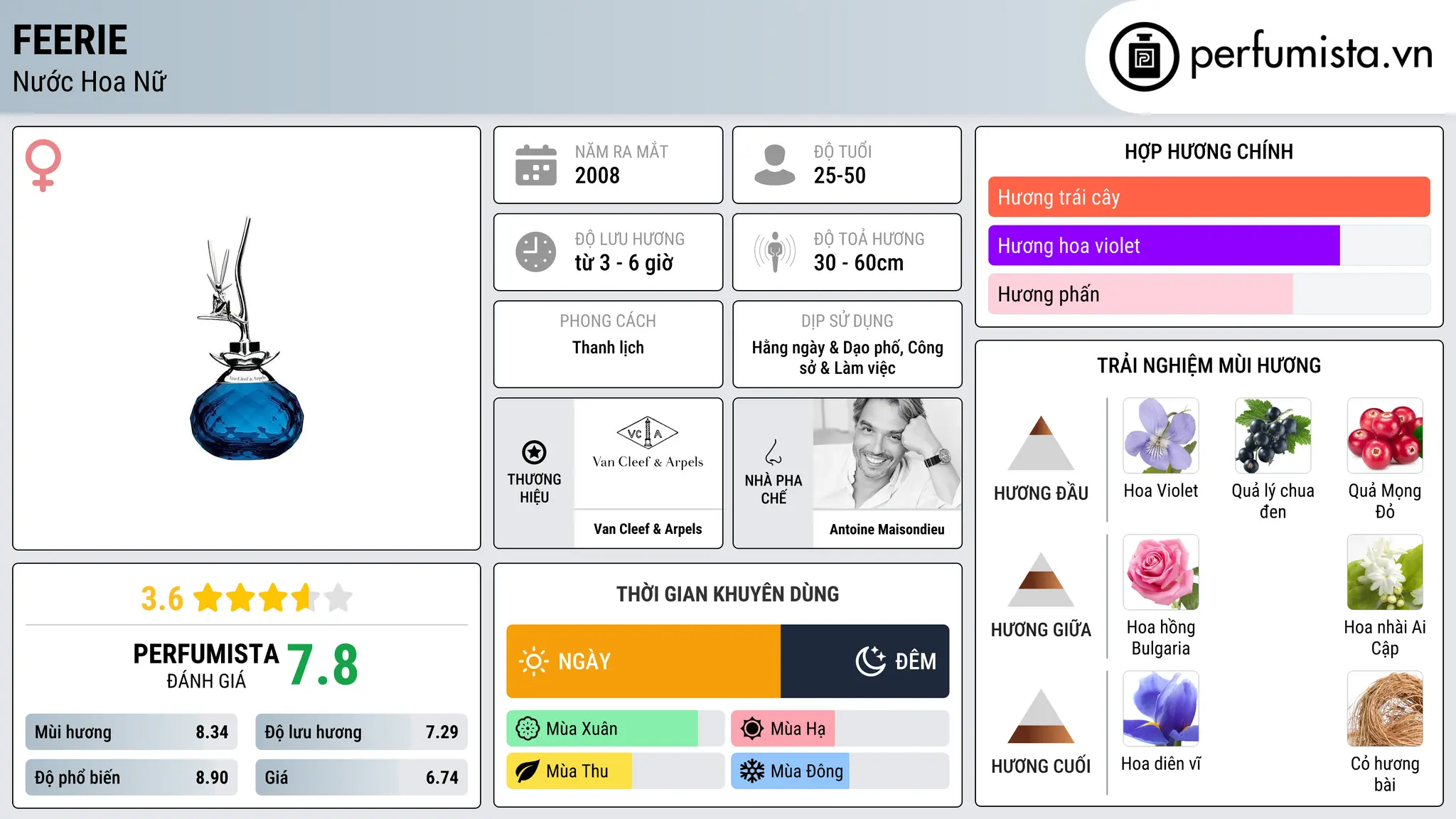
Task: Click the sun icon for Mùa Hạ
Action: pos(752,729)
